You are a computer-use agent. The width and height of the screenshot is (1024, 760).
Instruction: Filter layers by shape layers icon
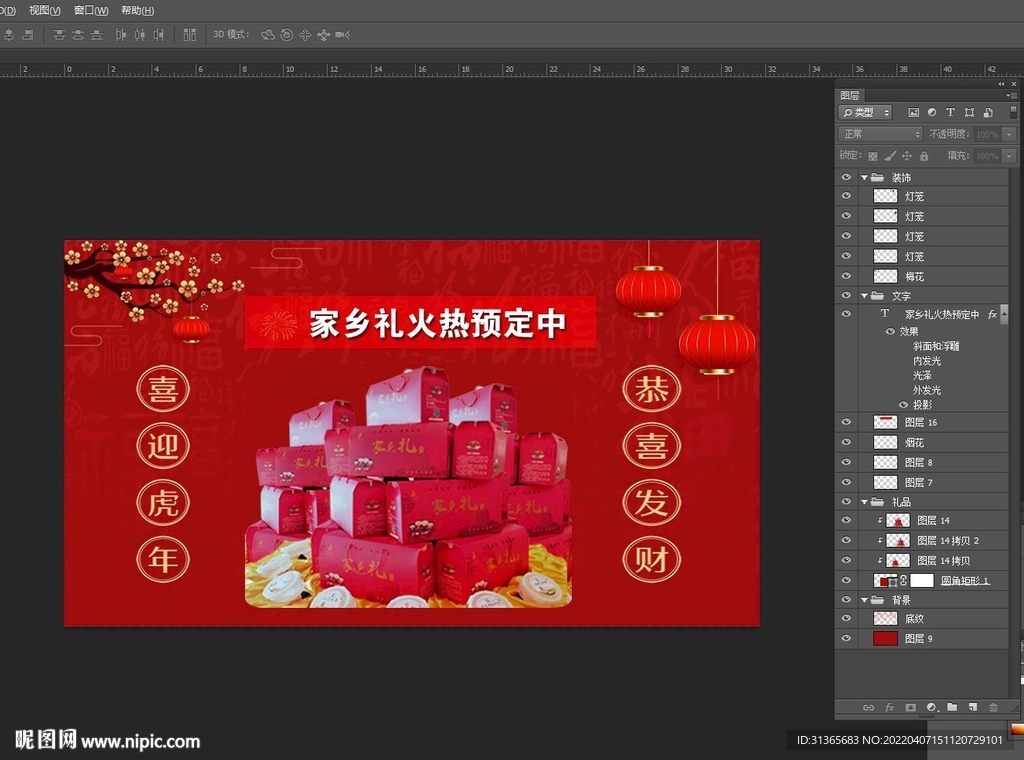tap(969, 112)
